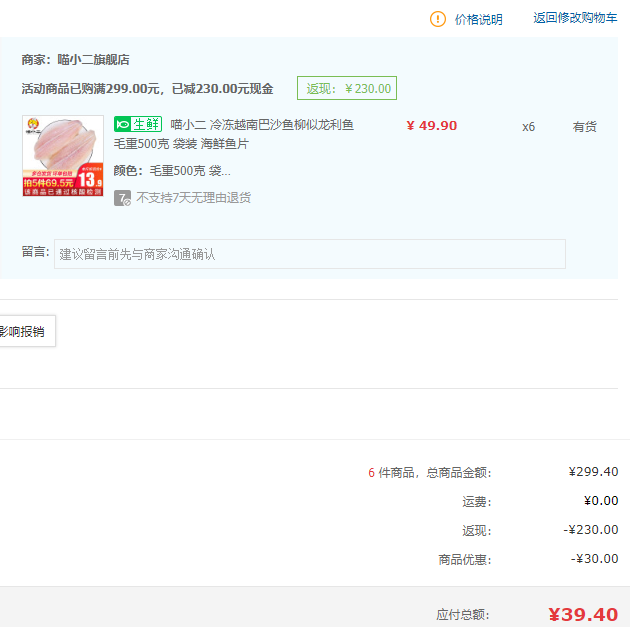Open the 价格说明 price explanation
The image size is (630, 627).
[x=478, y=19]
